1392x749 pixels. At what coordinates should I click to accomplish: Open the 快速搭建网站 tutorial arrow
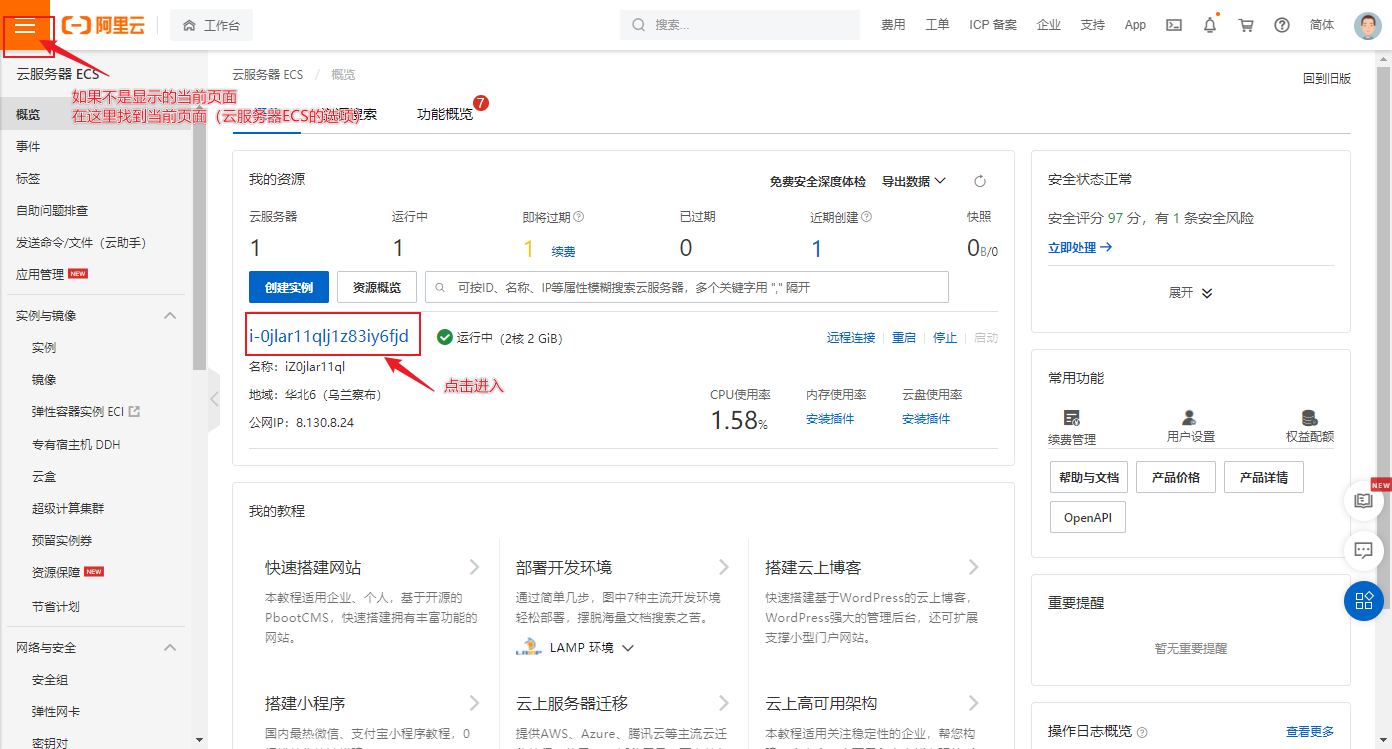474,567
